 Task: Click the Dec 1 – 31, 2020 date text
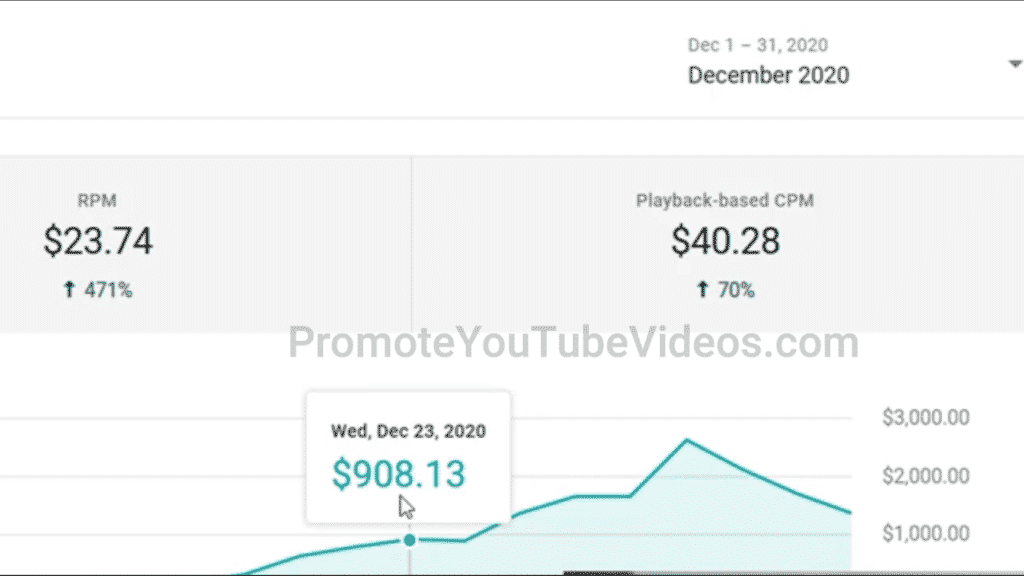[758, 45]
